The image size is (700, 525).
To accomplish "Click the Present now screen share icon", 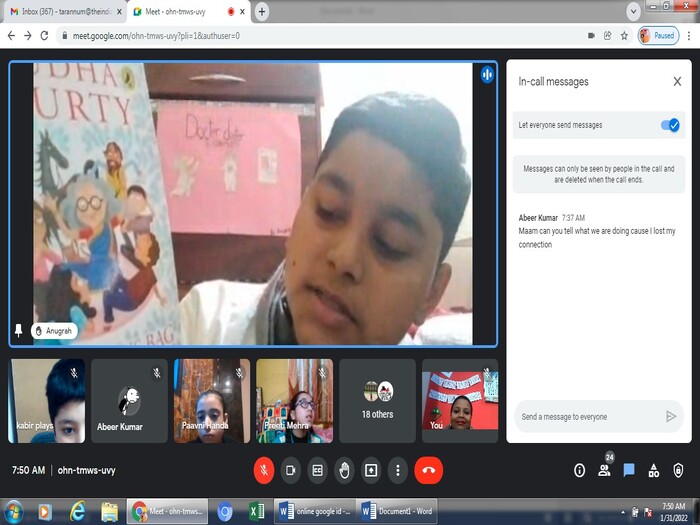I will tap(371, 470).
